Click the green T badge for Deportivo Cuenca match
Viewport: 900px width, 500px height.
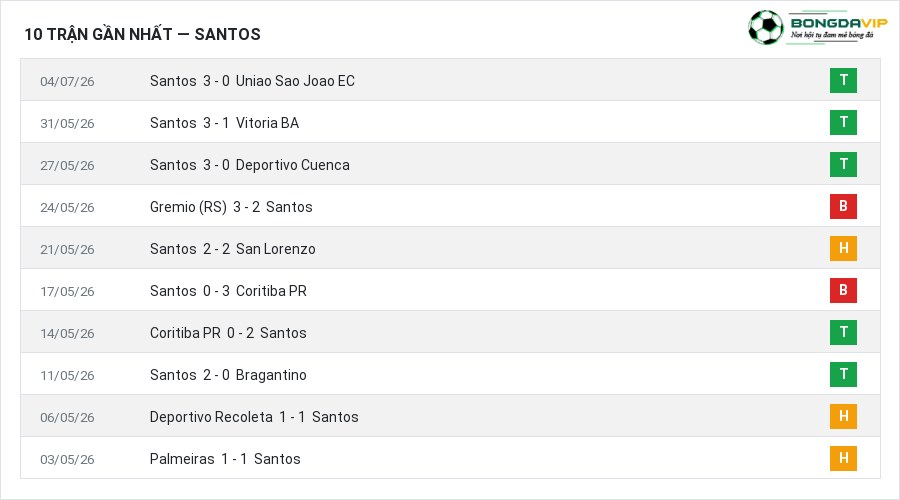843,164
